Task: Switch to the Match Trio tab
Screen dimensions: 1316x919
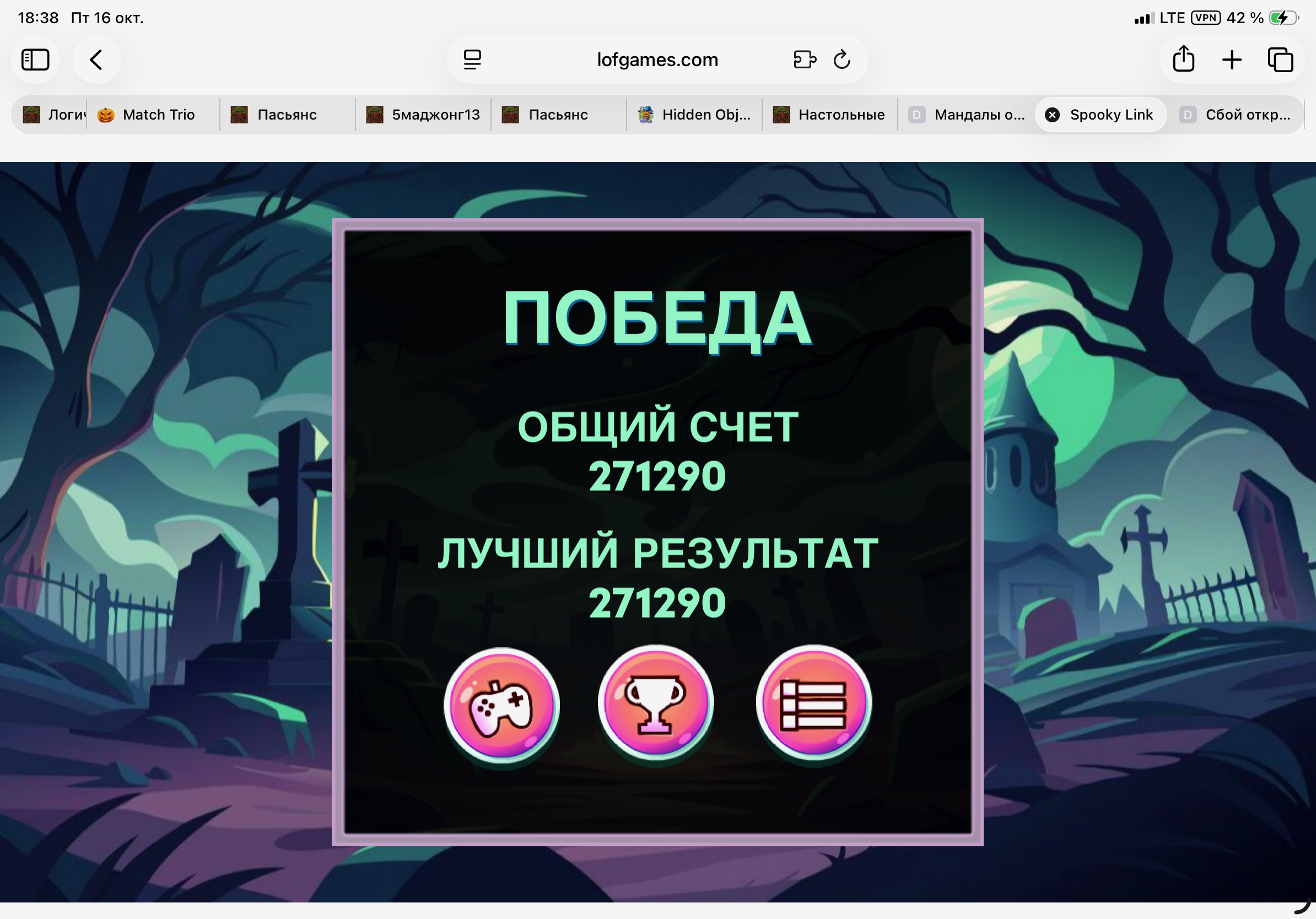Action: [153, 115]
